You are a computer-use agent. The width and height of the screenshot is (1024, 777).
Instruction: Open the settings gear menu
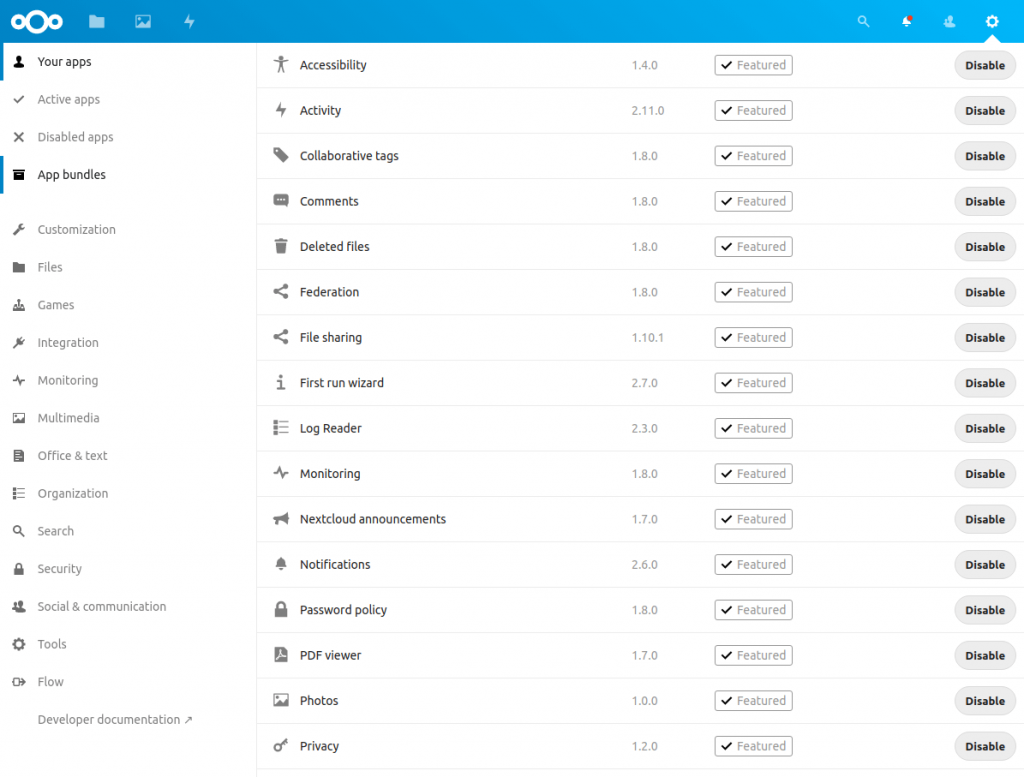tap(991, 21)
